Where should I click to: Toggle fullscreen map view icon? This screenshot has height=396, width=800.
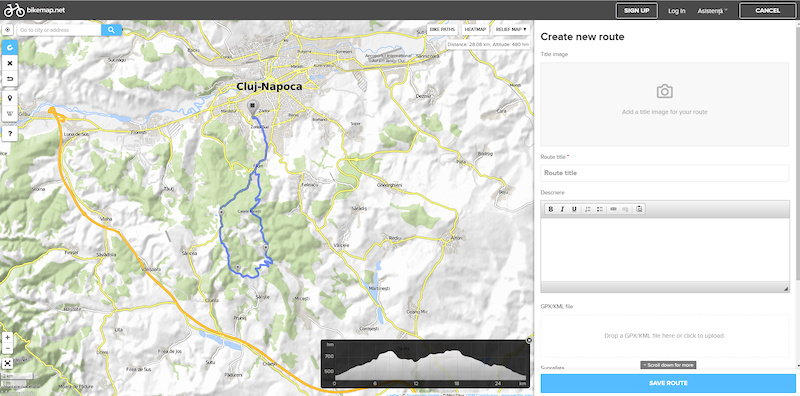7,363
